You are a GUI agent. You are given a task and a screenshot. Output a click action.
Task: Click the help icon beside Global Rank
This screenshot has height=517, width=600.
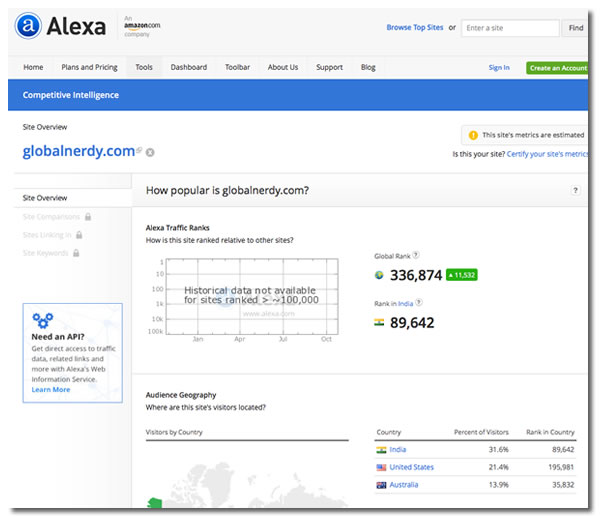[416, 256]
